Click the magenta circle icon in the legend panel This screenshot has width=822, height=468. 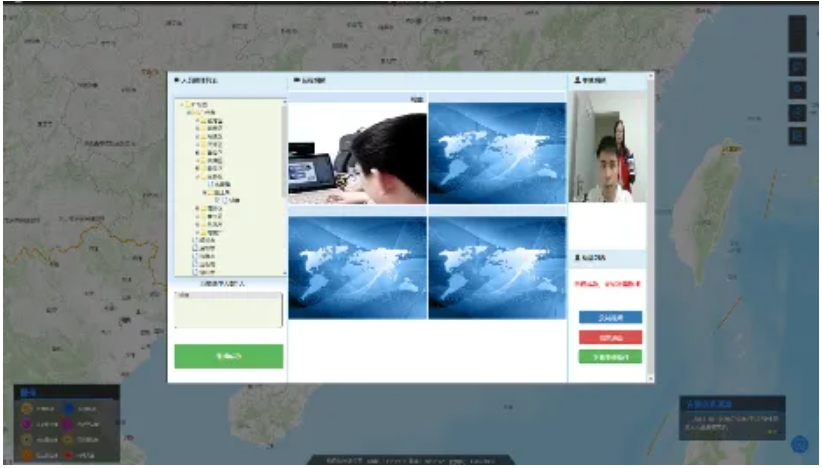pyautogui.click(x=26, y=424)
